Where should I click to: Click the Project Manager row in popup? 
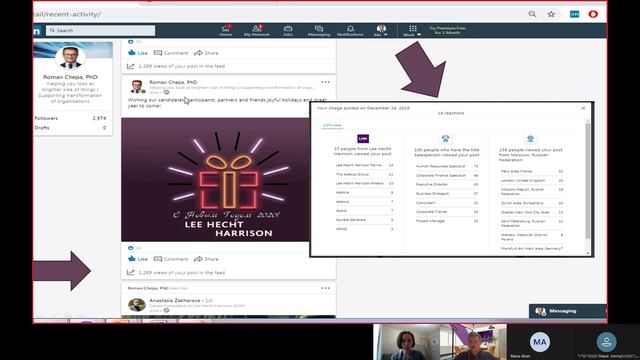[x=447, y=221]
